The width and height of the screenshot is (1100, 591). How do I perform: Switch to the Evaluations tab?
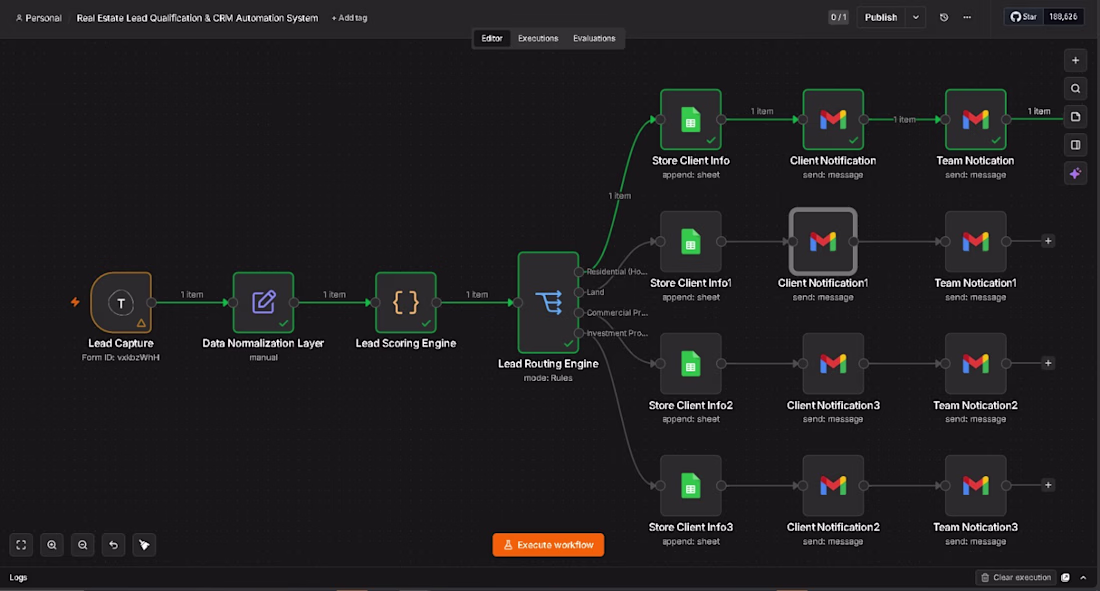594,39
